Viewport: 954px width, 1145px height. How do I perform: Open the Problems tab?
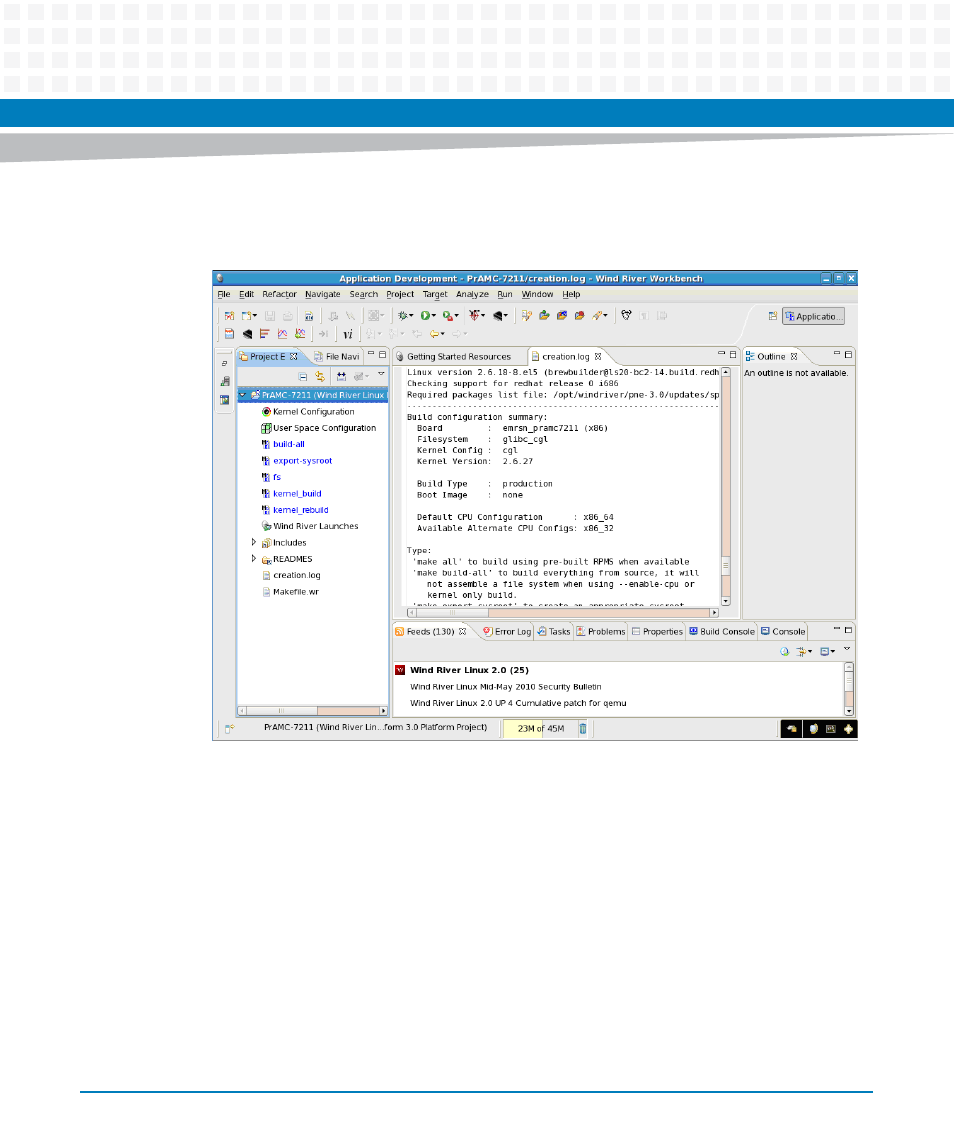tap(600, 632)
